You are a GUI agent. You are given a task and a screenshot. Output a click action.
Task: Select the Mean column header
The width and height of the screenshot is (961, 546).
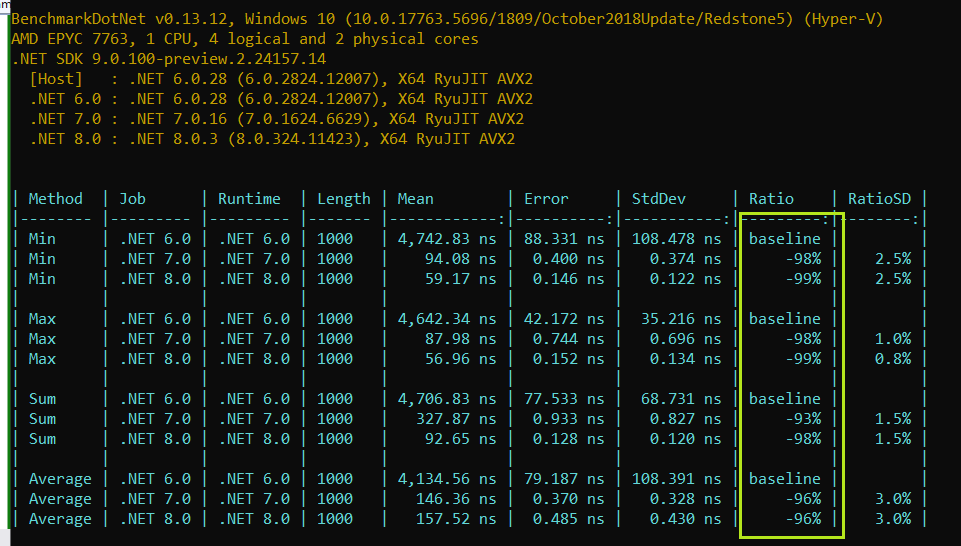click(x=415, y=199)
